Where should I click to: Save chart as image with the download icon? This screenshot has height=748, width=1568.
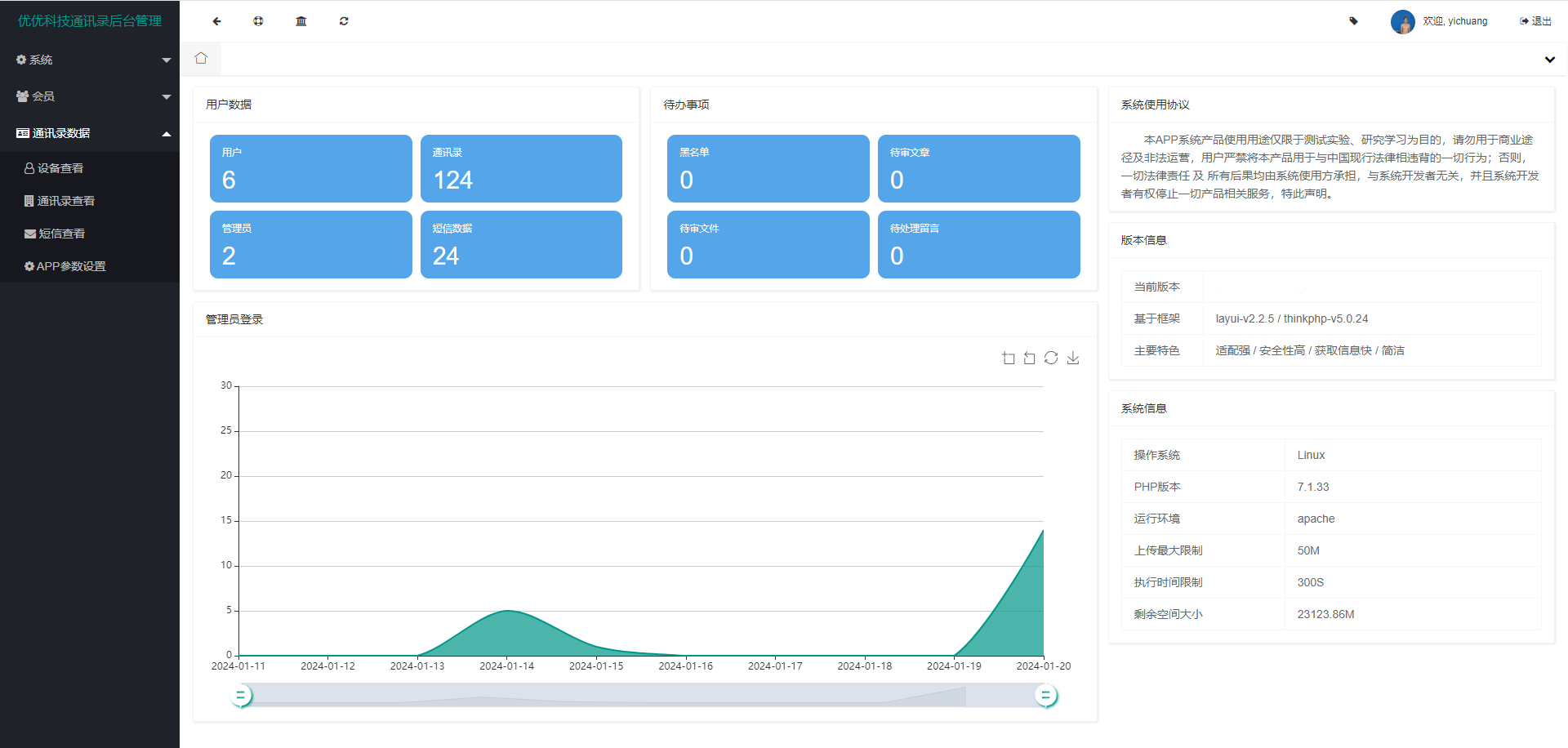pos(1073,358)
